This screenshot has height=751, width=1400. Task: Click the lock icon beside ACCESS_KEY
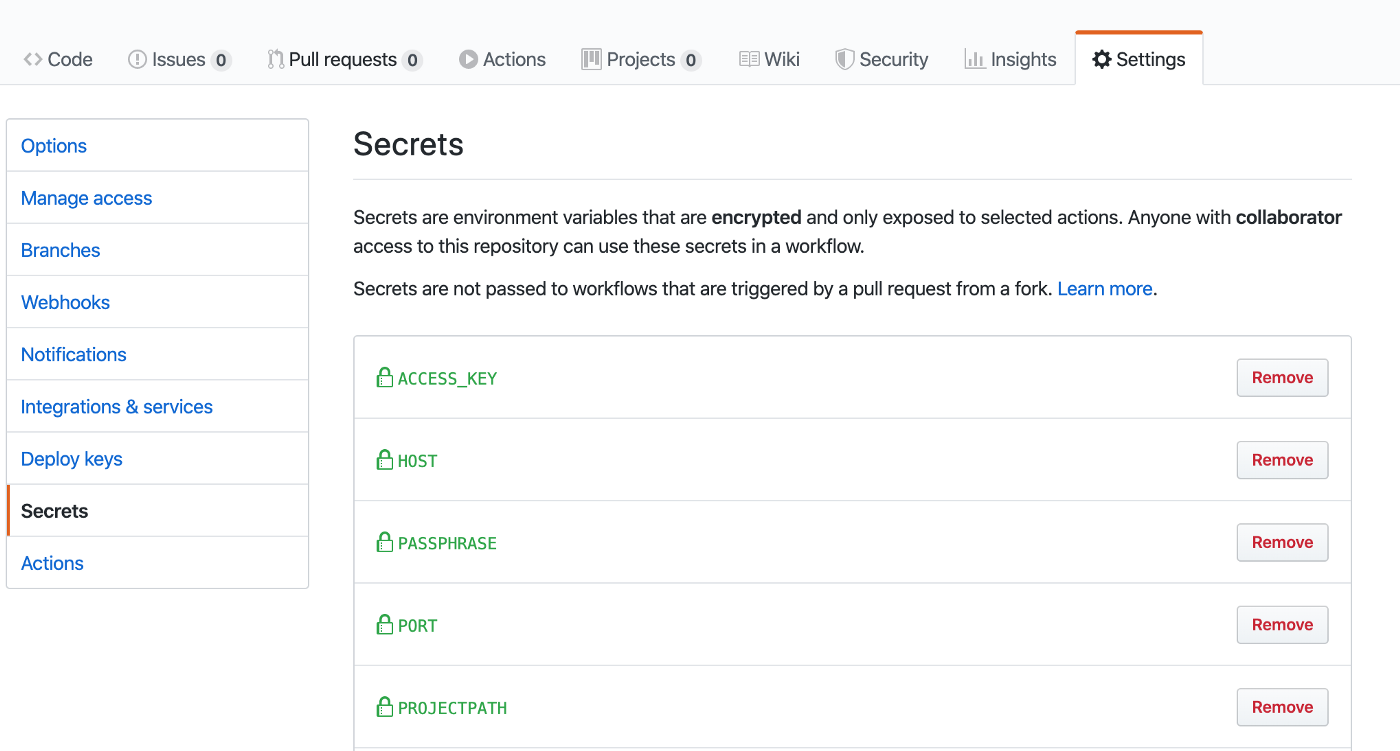pos(384,377)
